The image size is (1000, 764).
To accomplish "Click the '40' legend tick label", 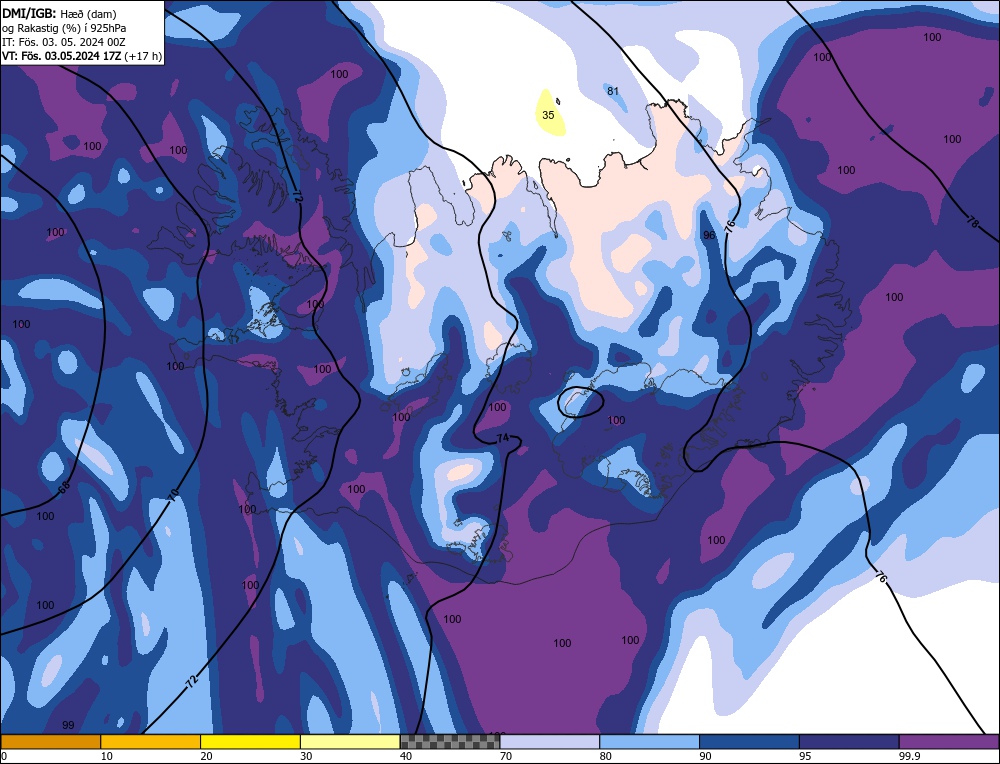I will [406, 756].
